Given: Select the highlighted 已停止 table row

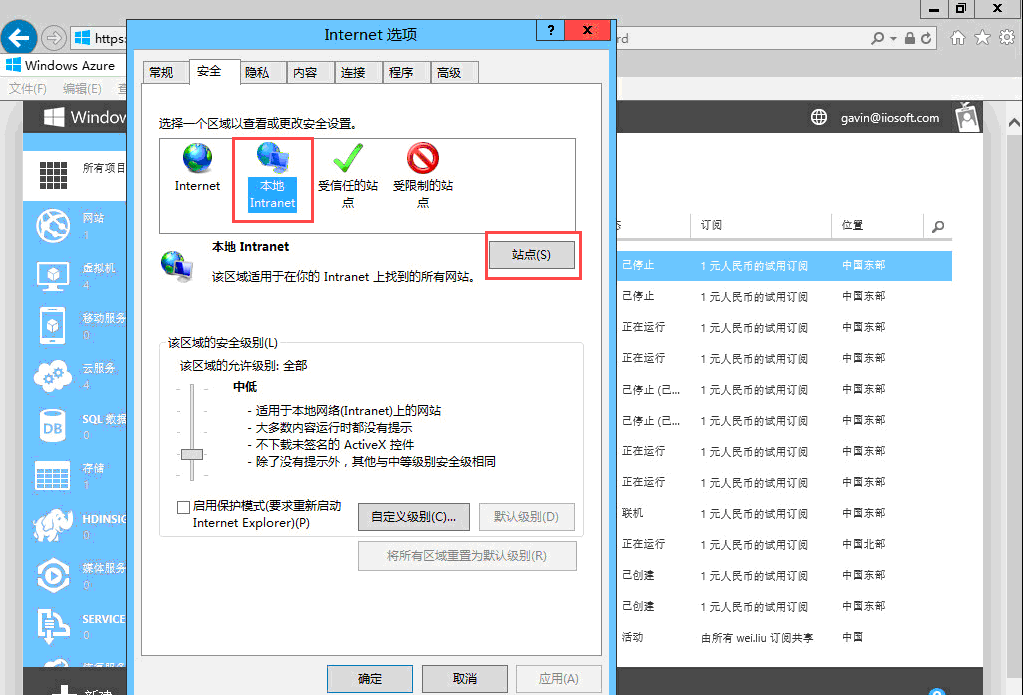Looking at the screenshot, I should (x=784, y=266).
